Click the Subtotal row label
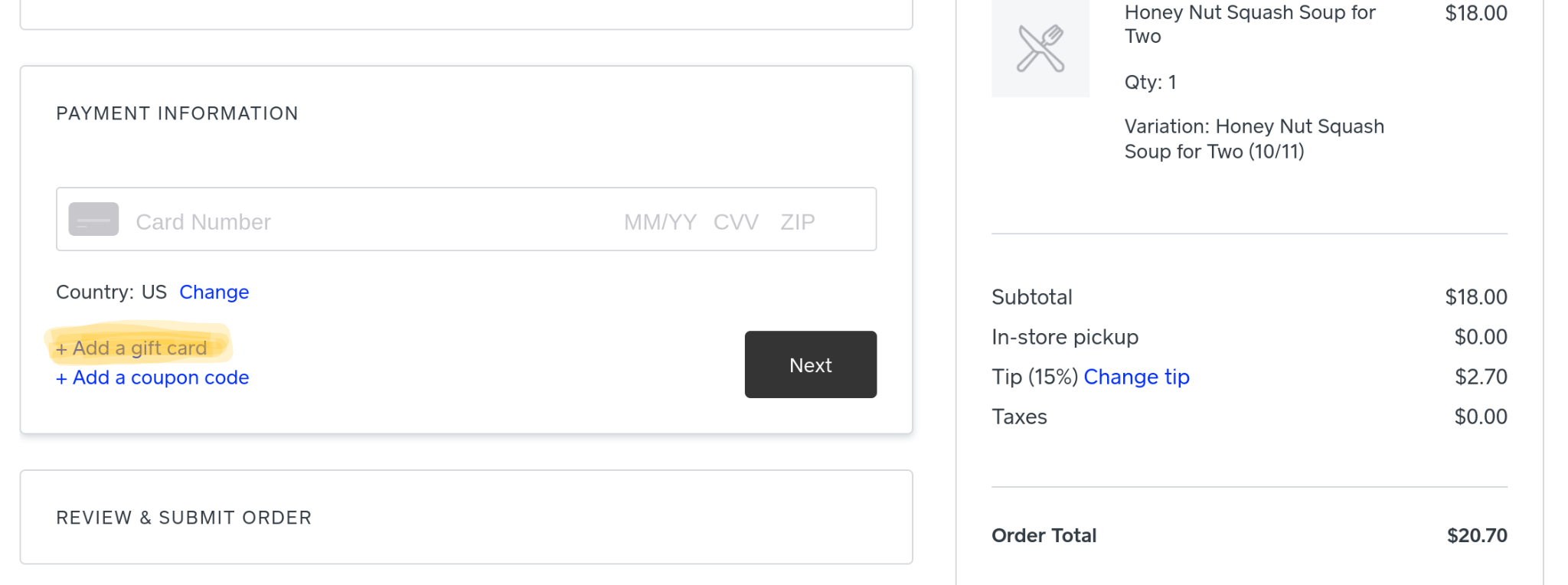 pos(1031,297)
